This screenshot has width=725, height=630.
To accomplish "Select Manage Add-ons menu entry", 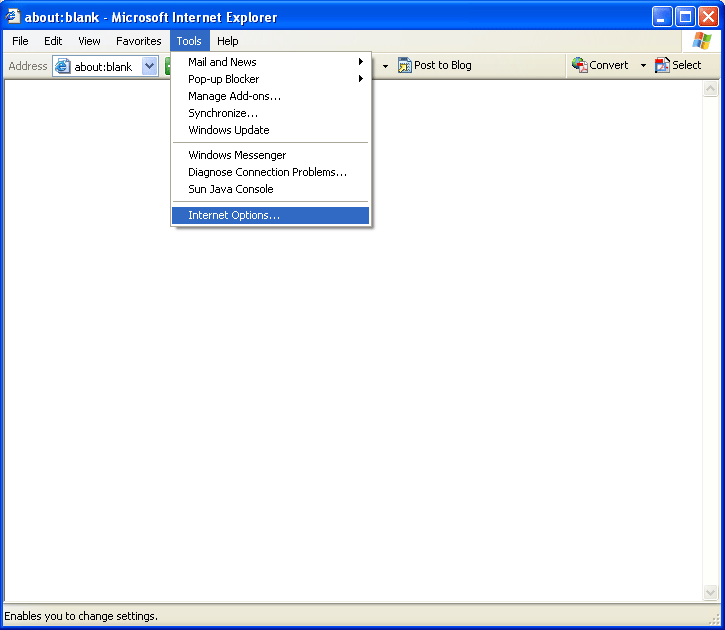I will click(x=234, y=96).
